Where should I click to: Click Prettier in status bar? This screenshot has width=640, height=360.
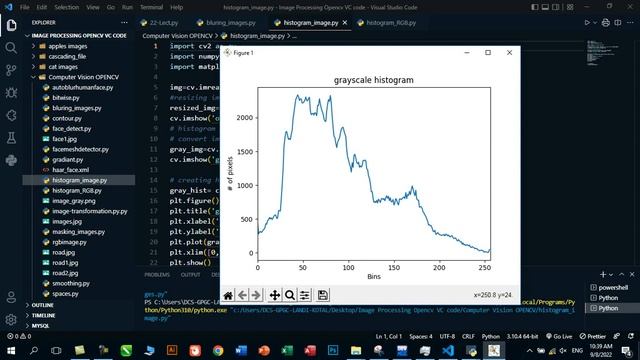593,336
